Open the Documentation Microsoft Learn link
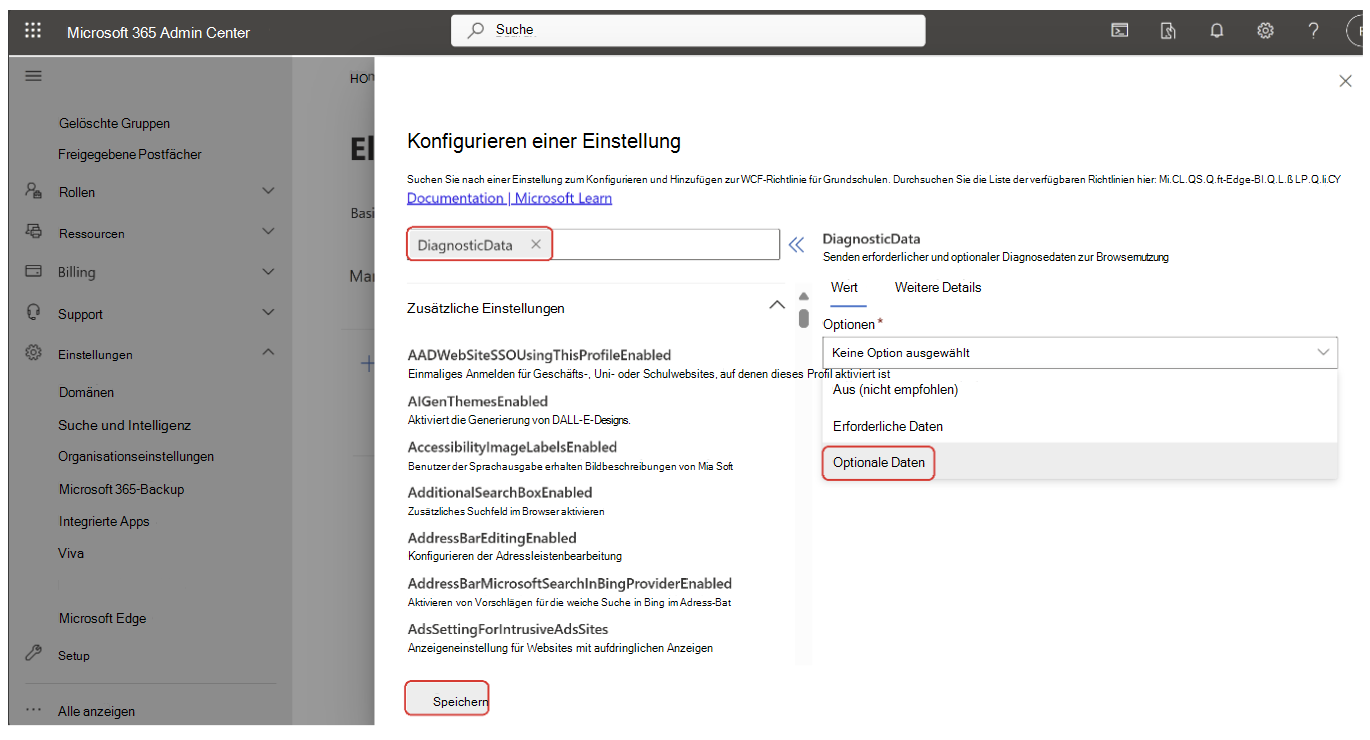The height and width of the screenshot is (740, 1370). coord(509,197)
